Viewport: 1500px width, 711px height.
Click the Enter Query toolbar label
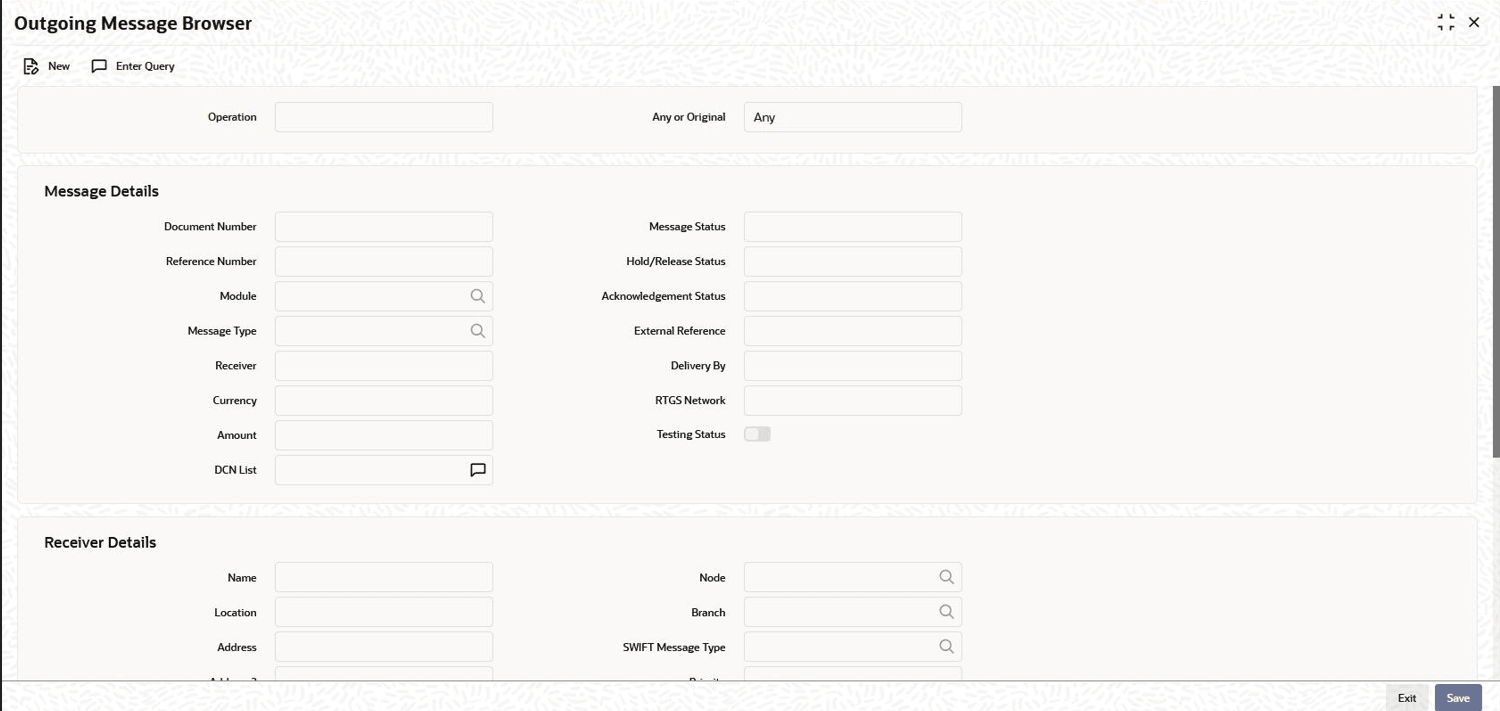pyautogui.click(x=145, y=66)
